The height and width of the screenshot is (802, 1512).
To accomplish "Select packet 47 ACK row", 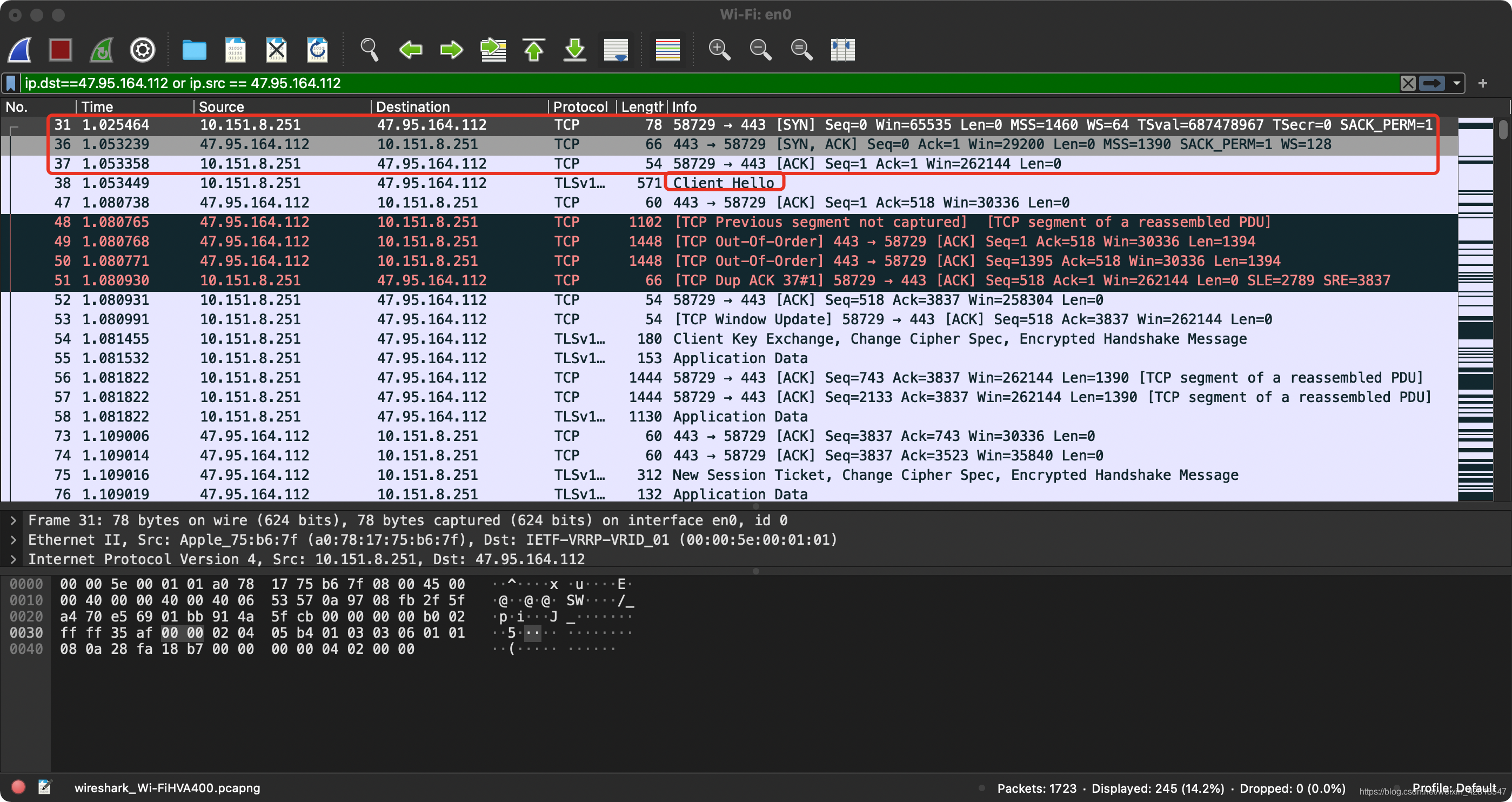I will pos(729,203).
